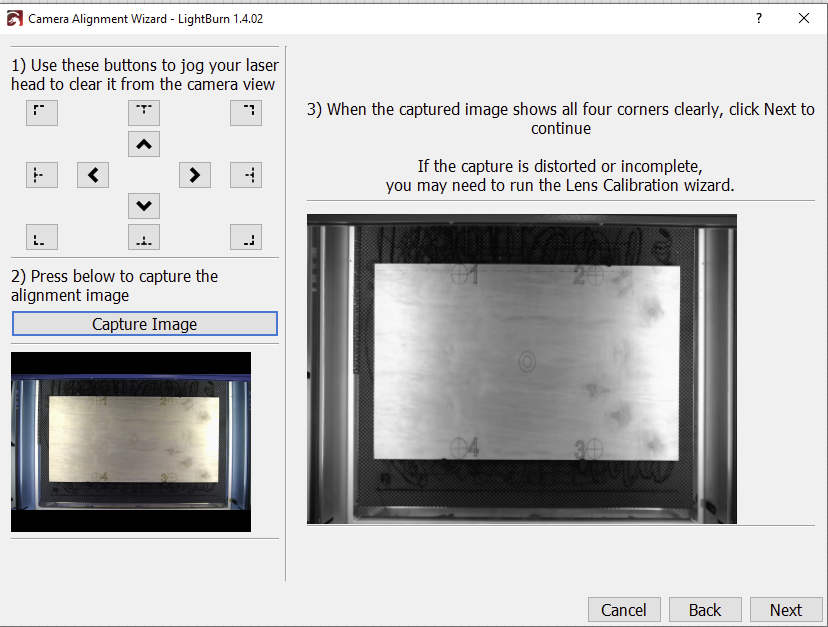Jog laser head right with arrow
Image resolution: width=828 pixels, height=627 pixels.
coord(195,175)
